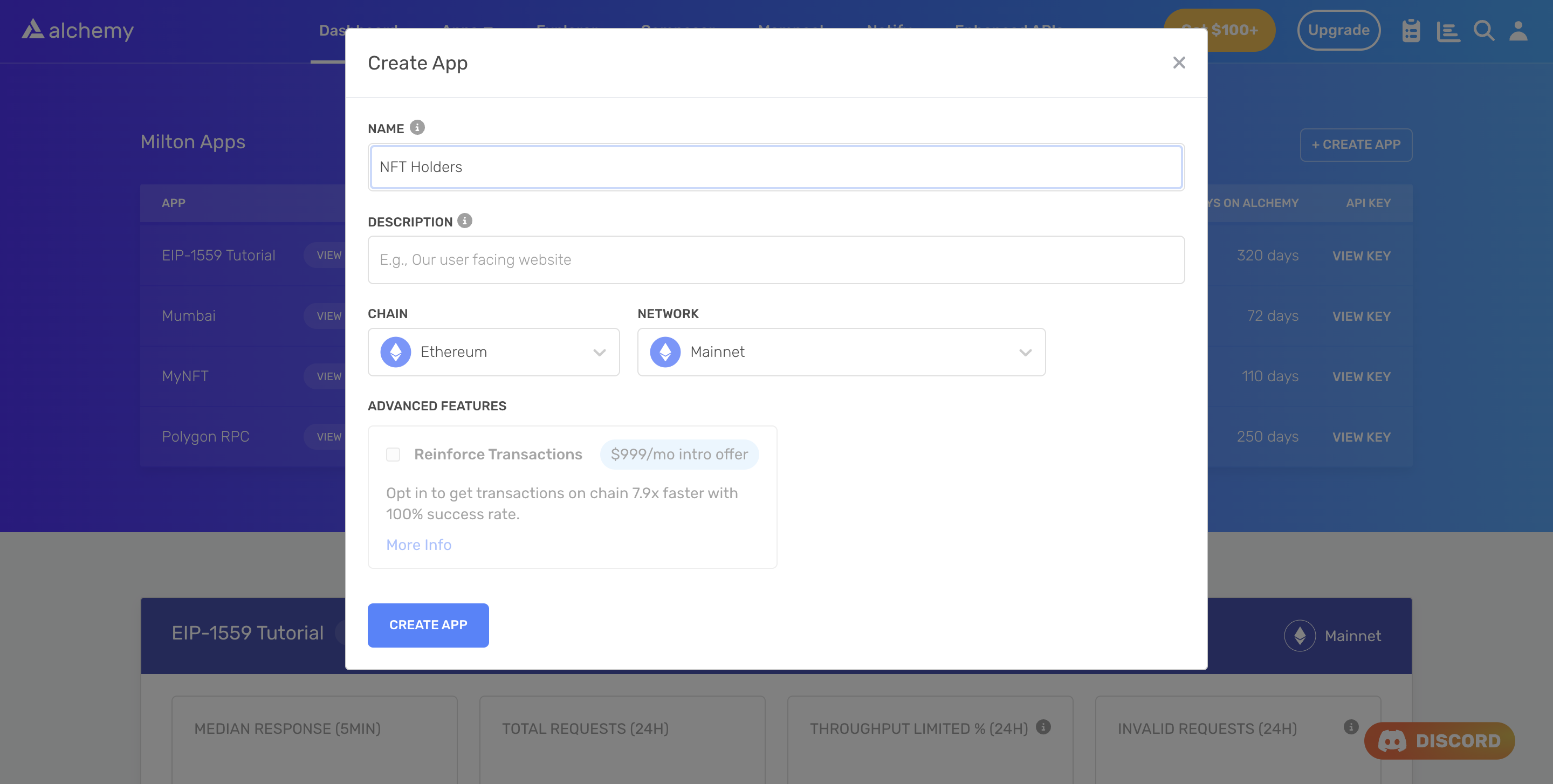
Task: Close the Create App dialog
Action: (1179, 63)
